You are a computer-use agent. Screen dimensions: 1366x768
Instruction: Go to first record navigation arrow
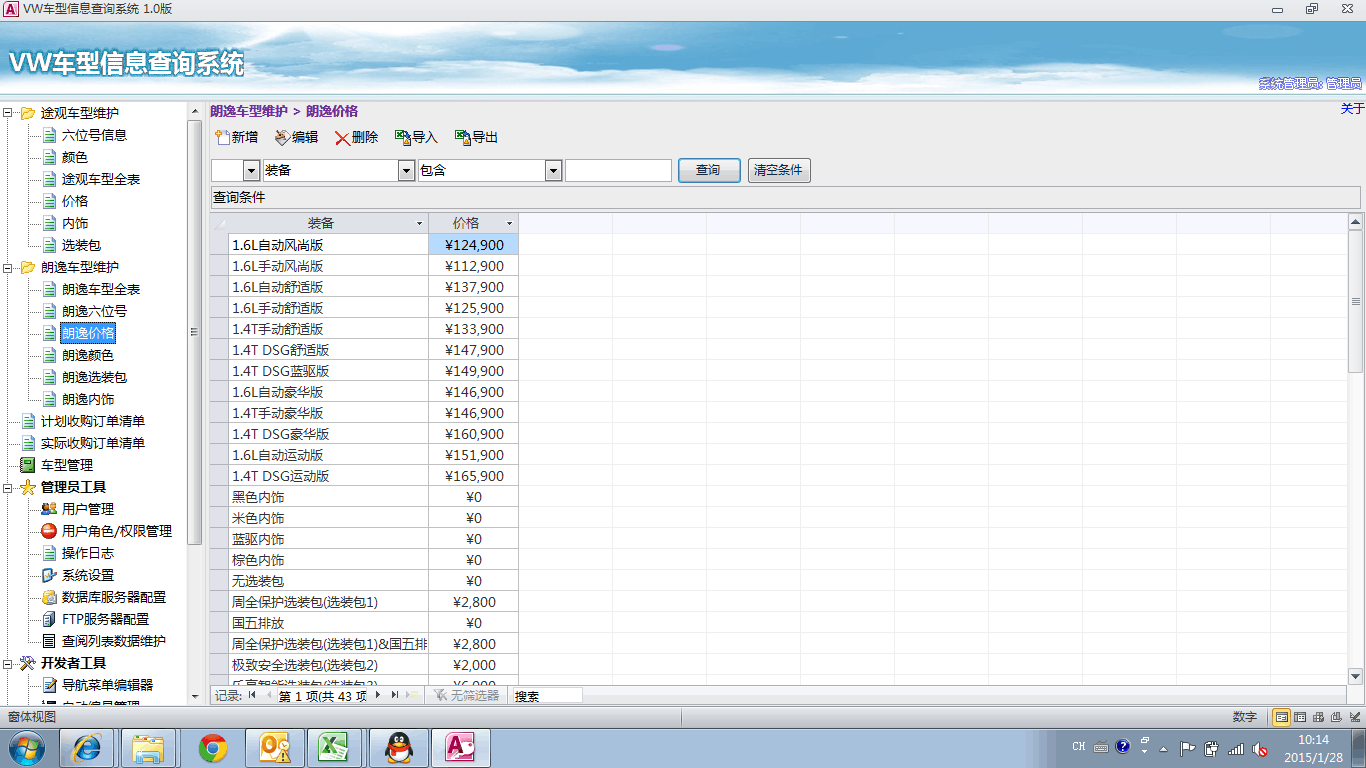pos(252,695)
